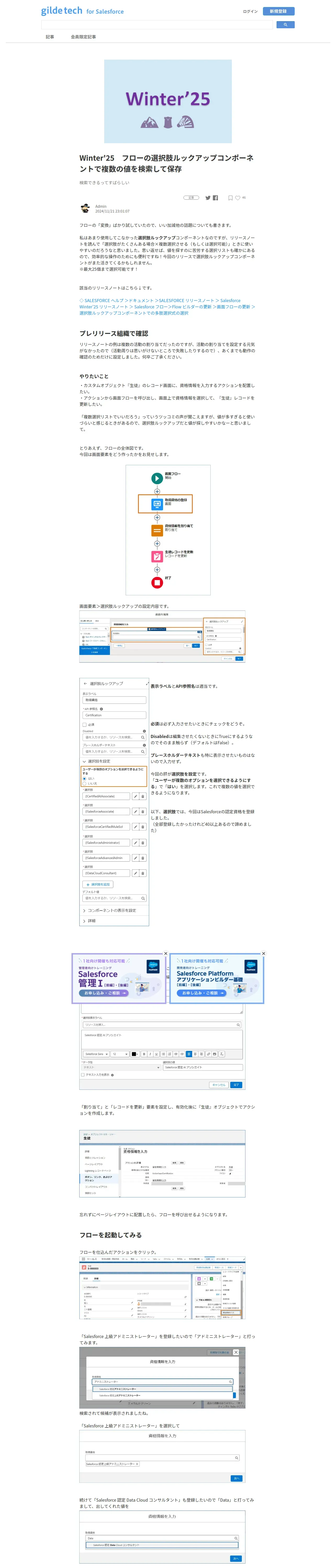Select the いいえ radio option

(84, 783)
